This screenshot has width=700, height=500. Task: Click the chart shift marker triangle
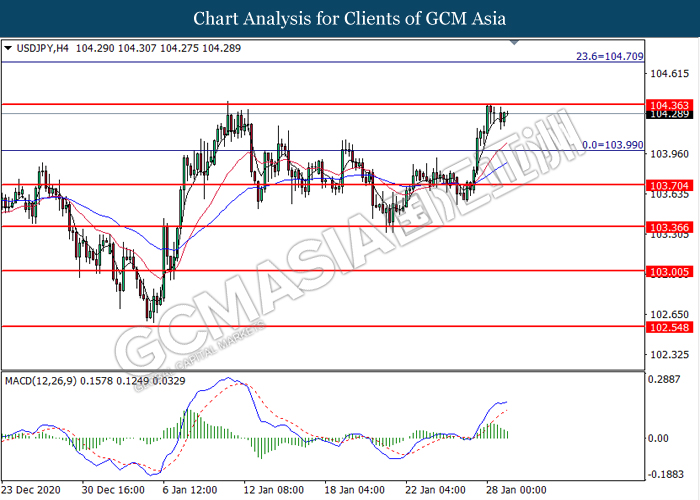[x=514, y=42]
